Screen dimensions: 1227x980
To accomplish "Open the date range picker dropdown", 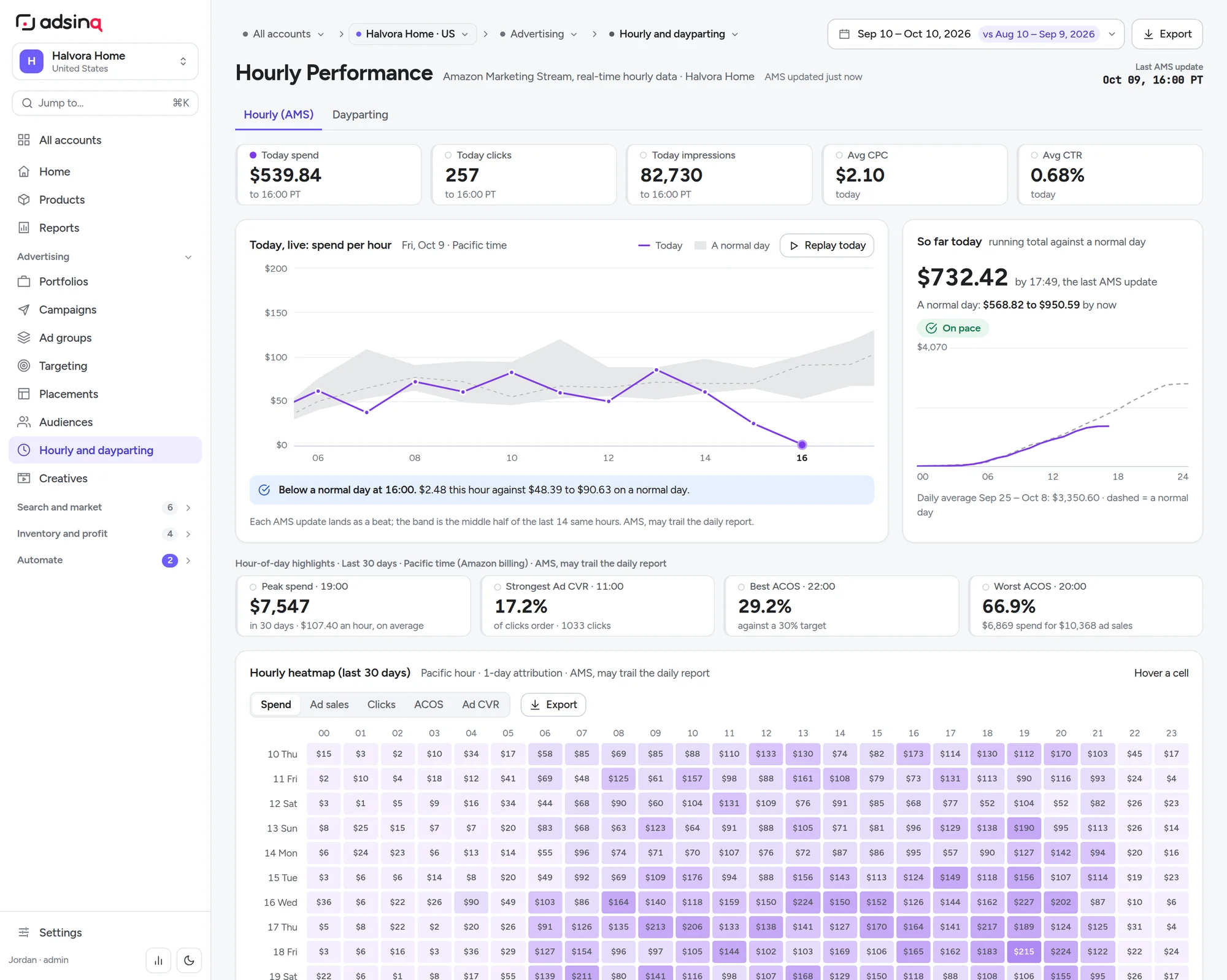I will (x=975, y=34).
